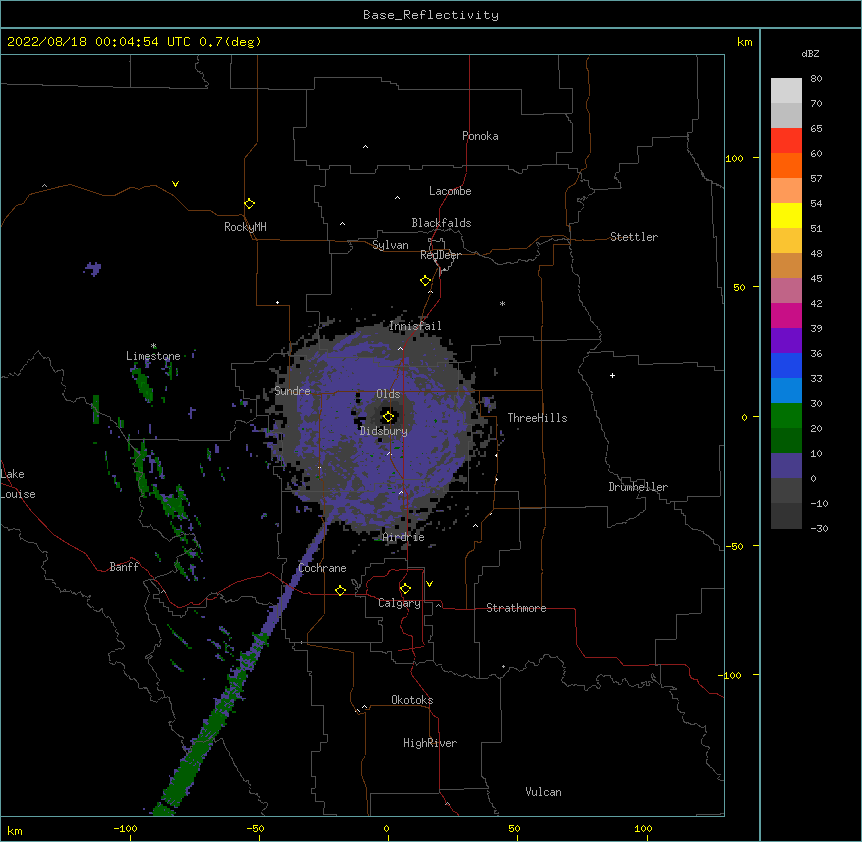The height and width of the screenshot is (842, 862).
Task: Click the yellow diamond marker above RockyMH
Action: [249, 204]
